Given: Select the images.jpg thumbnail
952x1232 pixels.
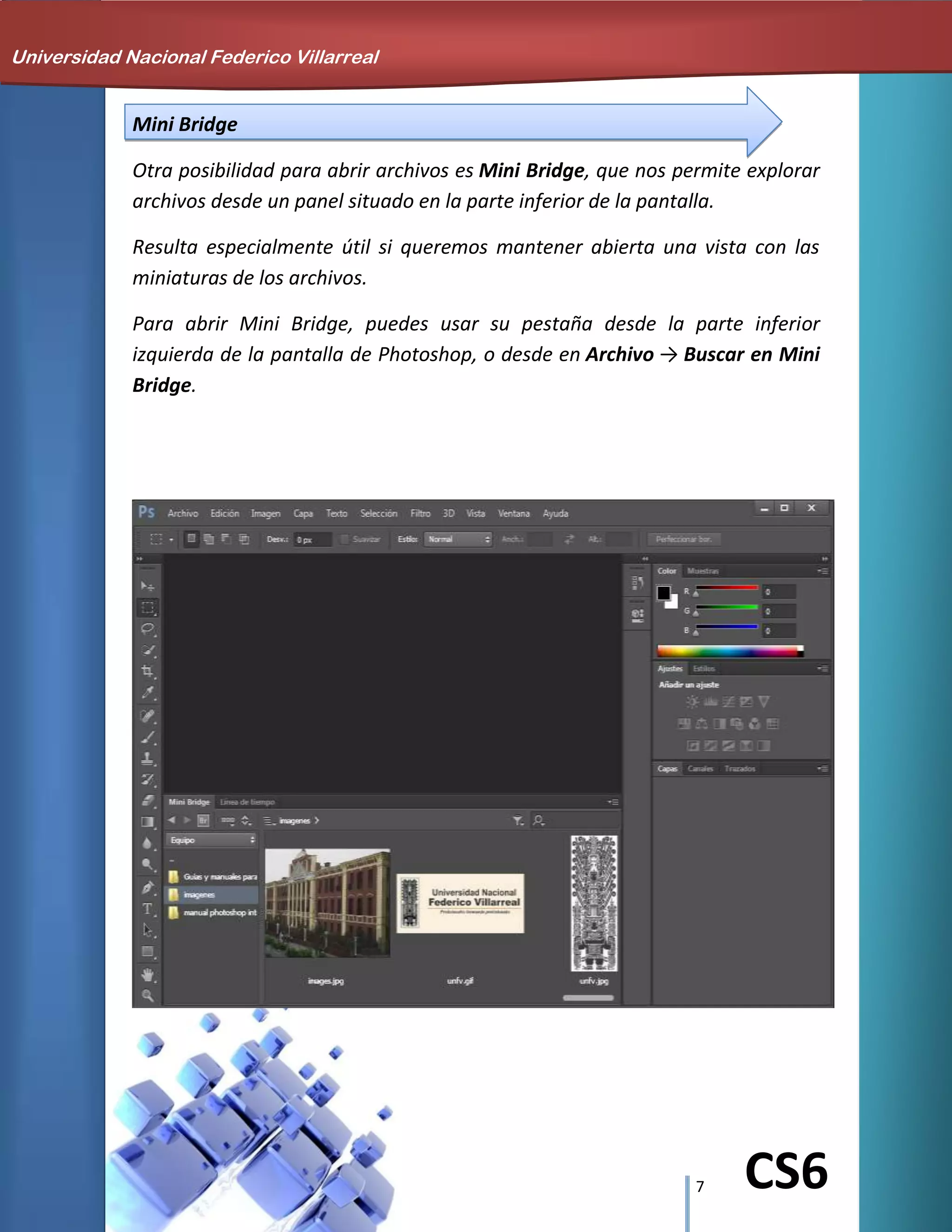Looking at the screenshot, I should [327, 904].
